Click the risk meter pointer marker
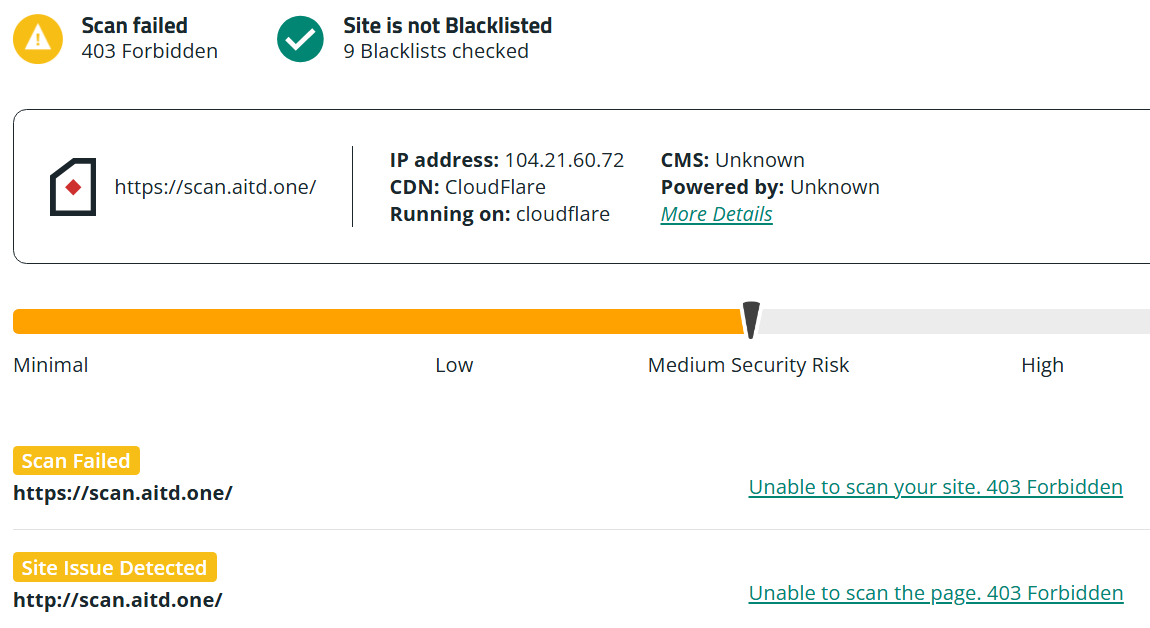Screen dimensions: 1150x628 click(x=751, y=319)
